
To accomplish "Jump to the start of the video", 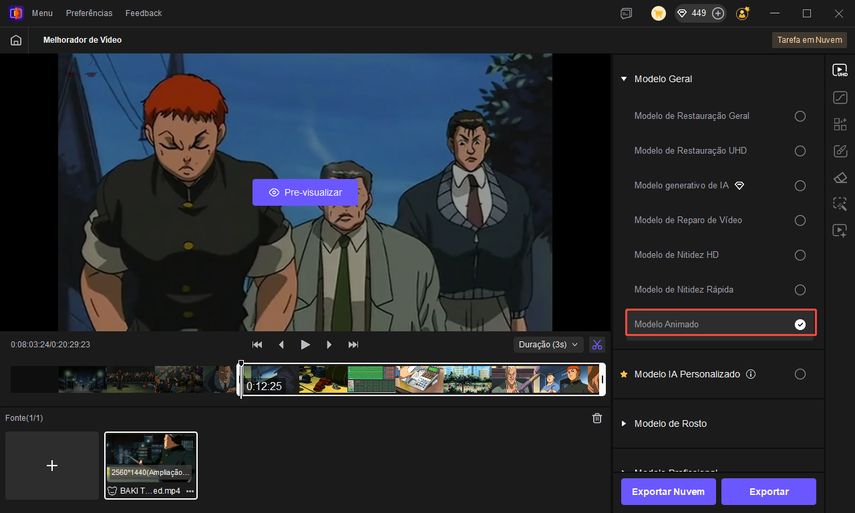I will [x=257, y=345].
